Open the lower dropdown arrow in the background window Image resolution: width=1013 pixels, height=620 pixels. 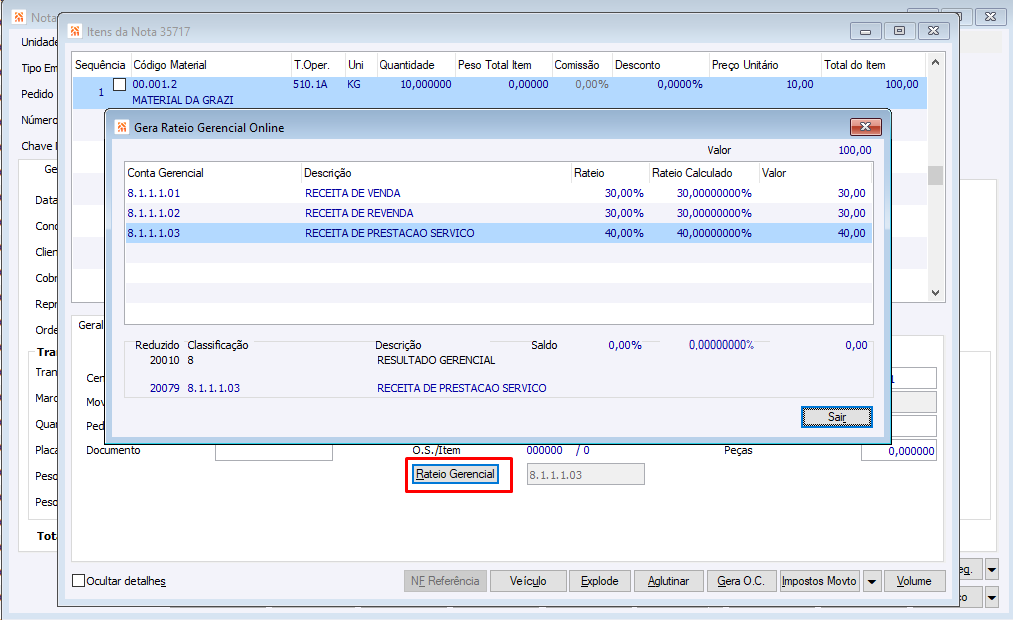tap(992, 597)
